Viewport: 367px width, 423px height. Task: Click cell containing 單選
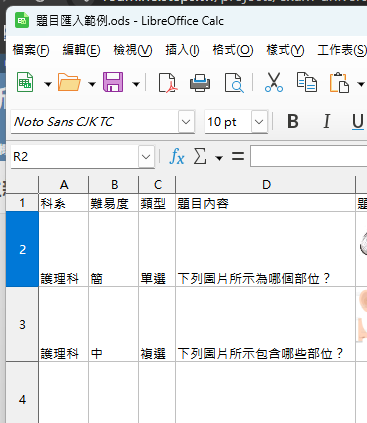tap(157, 249)
